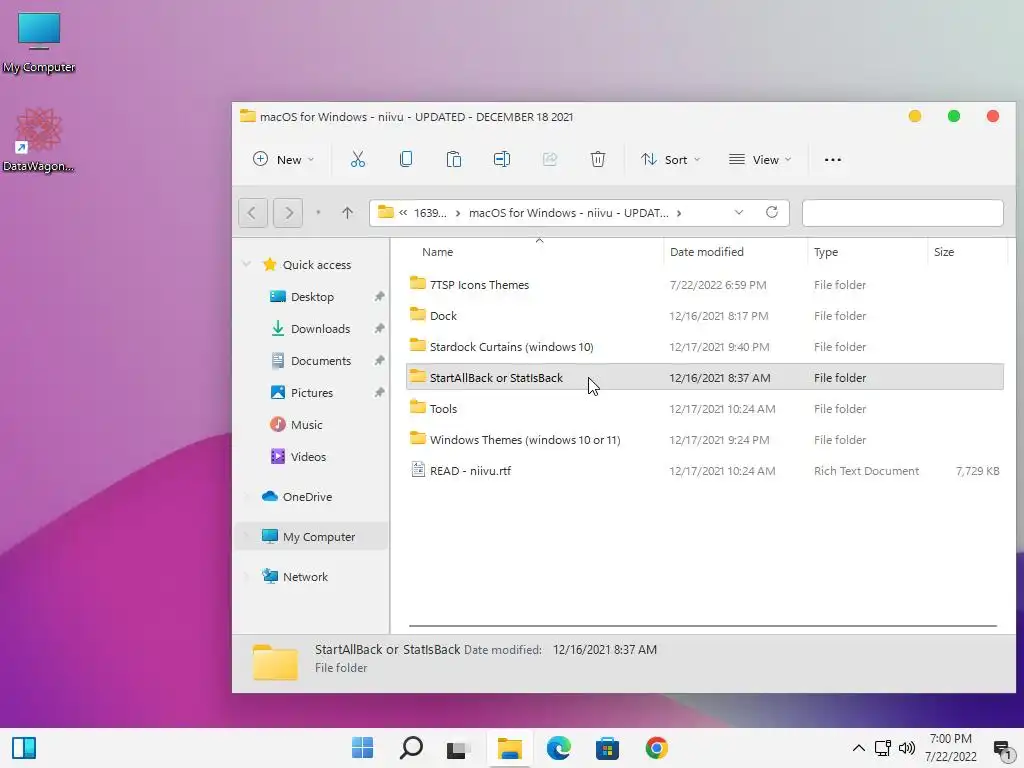1024x768 pixels.
Task: Click the File Explorer taskbar icon
Action: click(509, 748)
